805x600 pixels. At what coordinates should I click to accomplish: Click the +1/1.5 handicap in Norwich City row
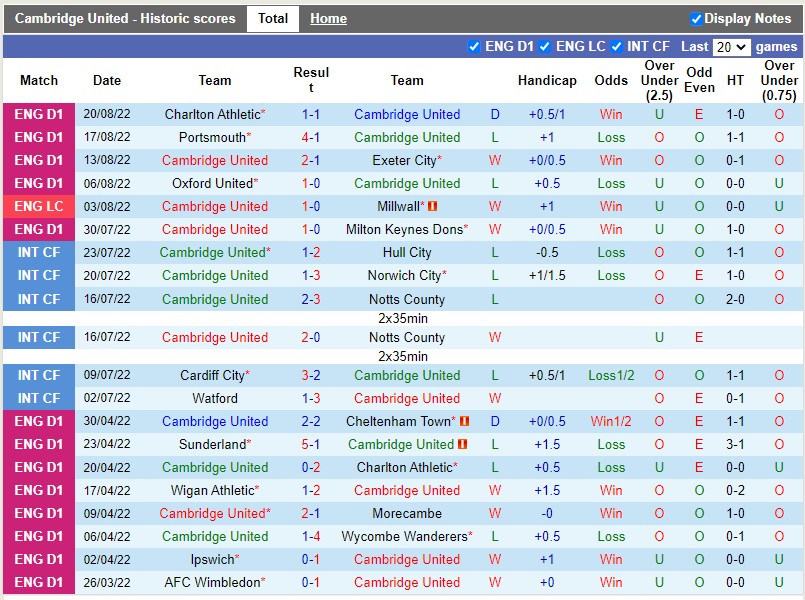tap(547, 276)
